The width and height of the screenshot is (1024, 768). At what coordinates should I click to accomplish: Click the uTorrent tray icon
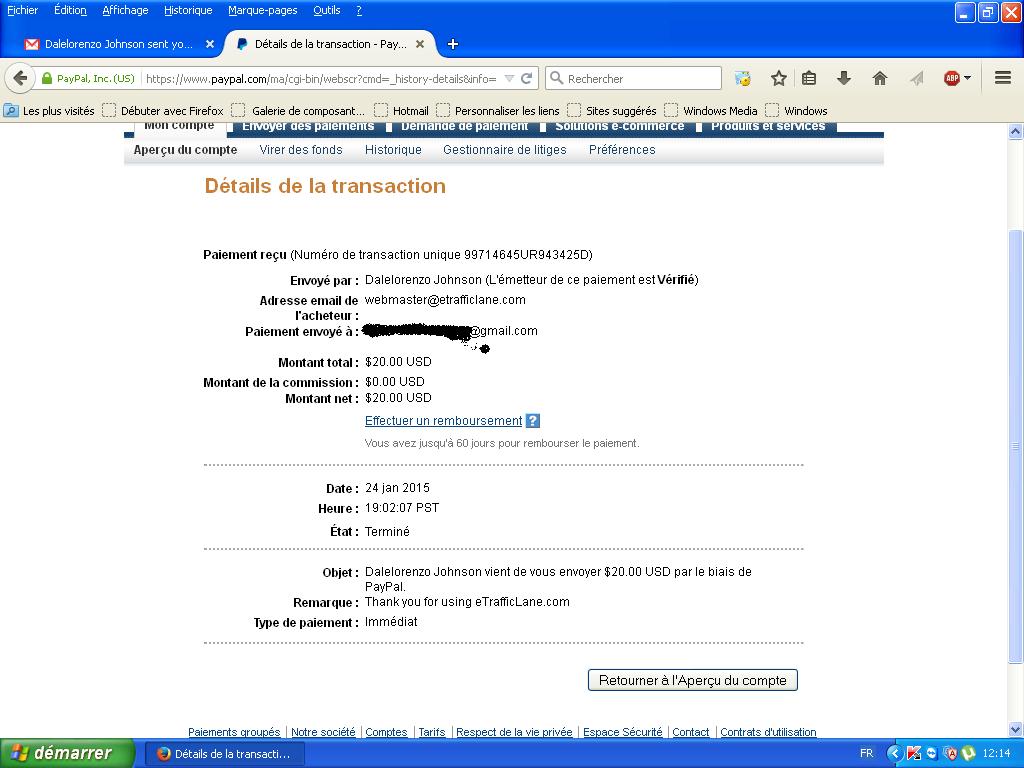[x=968, y=753]
